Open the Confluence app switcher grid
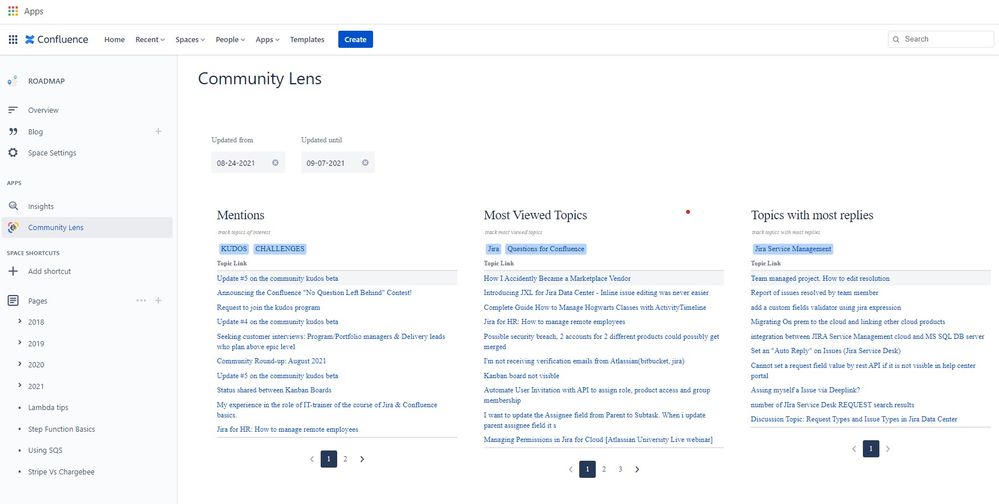This screenshot has width=999, height=504. (x=13, y=40)
